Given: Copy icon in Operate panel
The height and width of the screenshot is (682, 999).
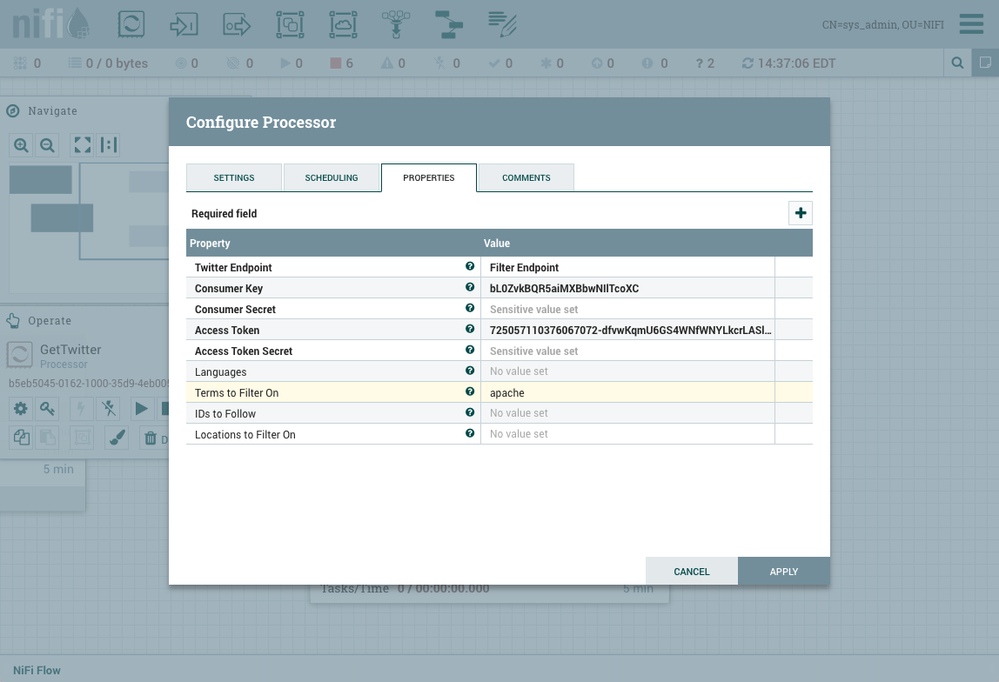Looking at the screenshot, I should click(x=22, y=438).
